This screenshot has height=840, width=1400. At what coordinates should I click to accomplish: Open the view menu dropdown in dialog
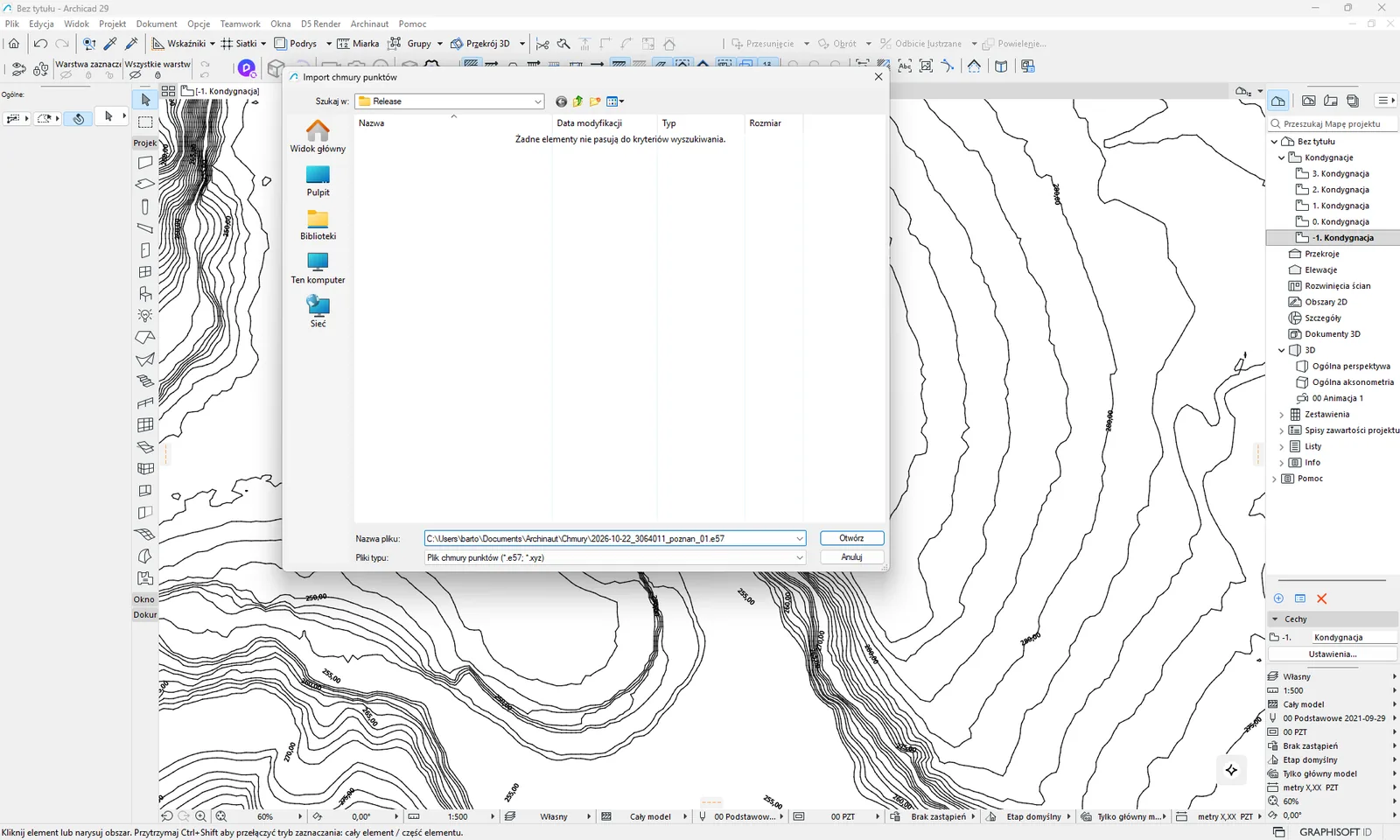click(616, 101)
